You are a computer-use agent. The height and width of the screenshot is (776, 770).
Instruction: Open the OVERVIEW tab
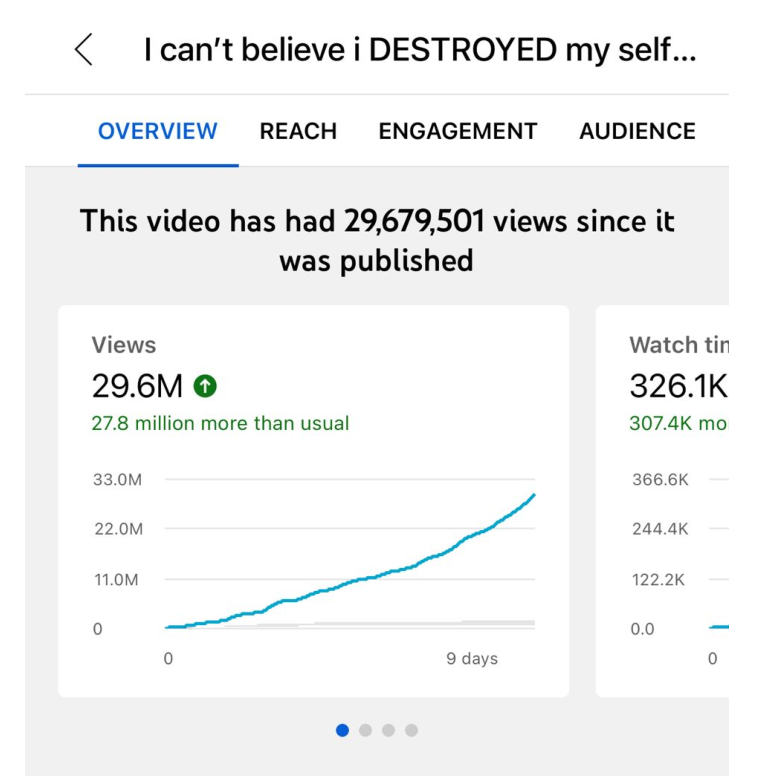tap(158, 131)
